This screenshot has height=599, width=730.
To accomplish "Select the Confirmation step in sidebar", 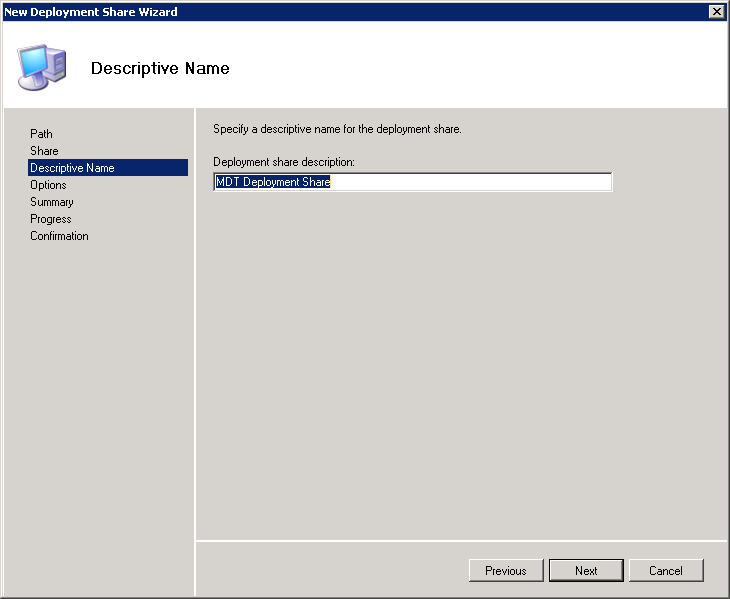I will coord(59,236).
